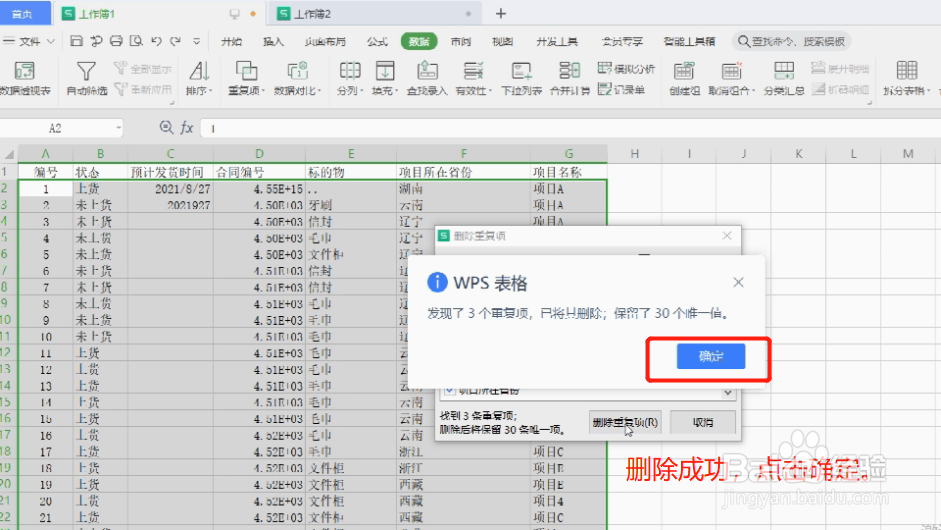The height and width of the screenshot is (530, 941).
Task: Open 模拟分析 tool
Action: (x=626, y=68)
